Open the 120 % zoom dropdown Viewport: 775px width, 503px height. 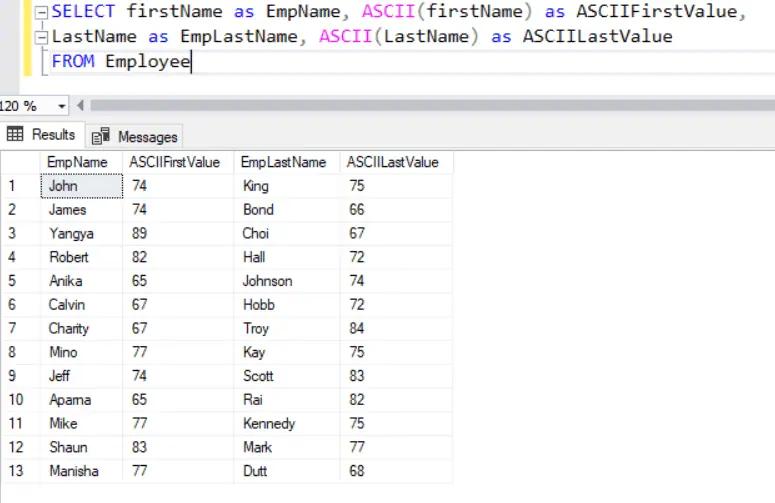(x=62, y=105)
